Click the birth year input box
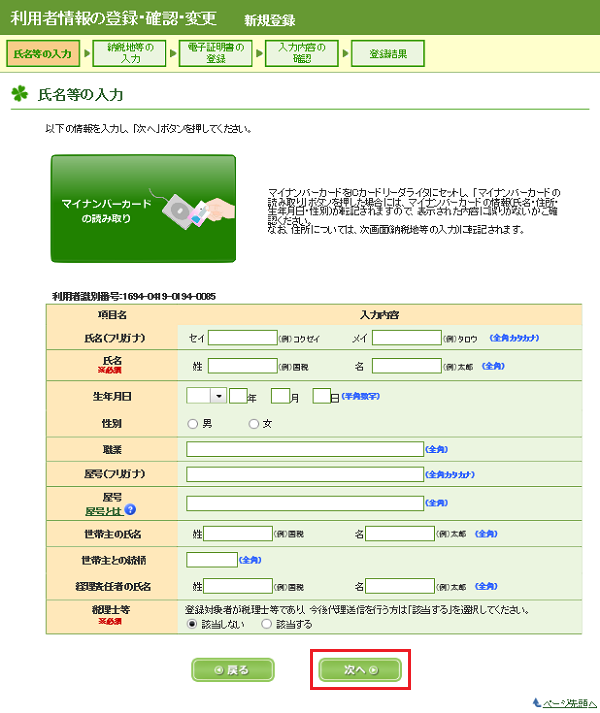The width and height of the screenshot is (600, 713). (x=238, y=396)
